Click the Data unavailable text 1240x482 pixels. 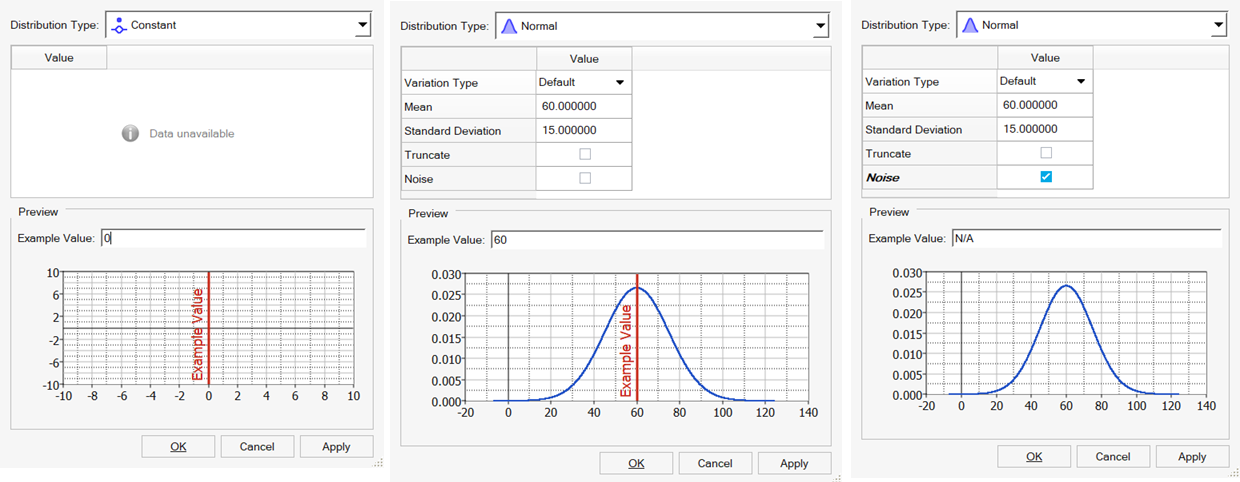(192, 133)
